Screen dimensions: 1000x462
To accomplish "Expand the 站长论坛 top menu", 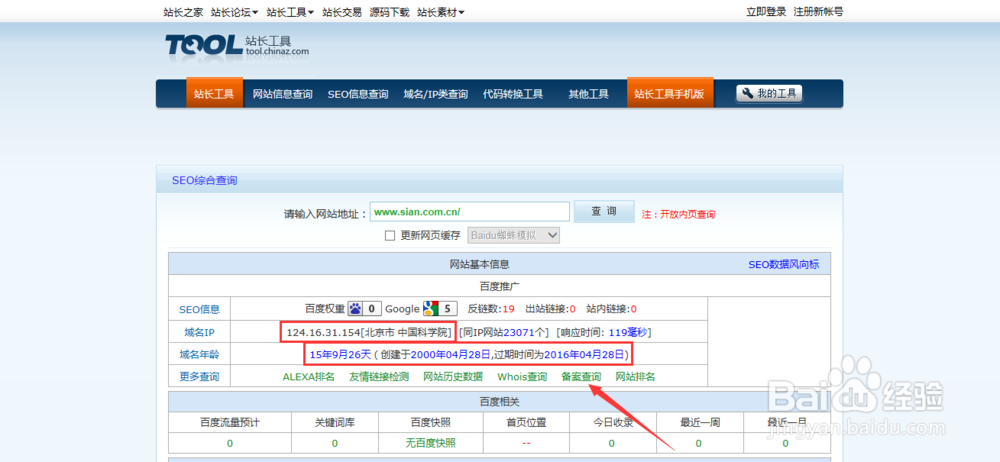I will 235,11.
